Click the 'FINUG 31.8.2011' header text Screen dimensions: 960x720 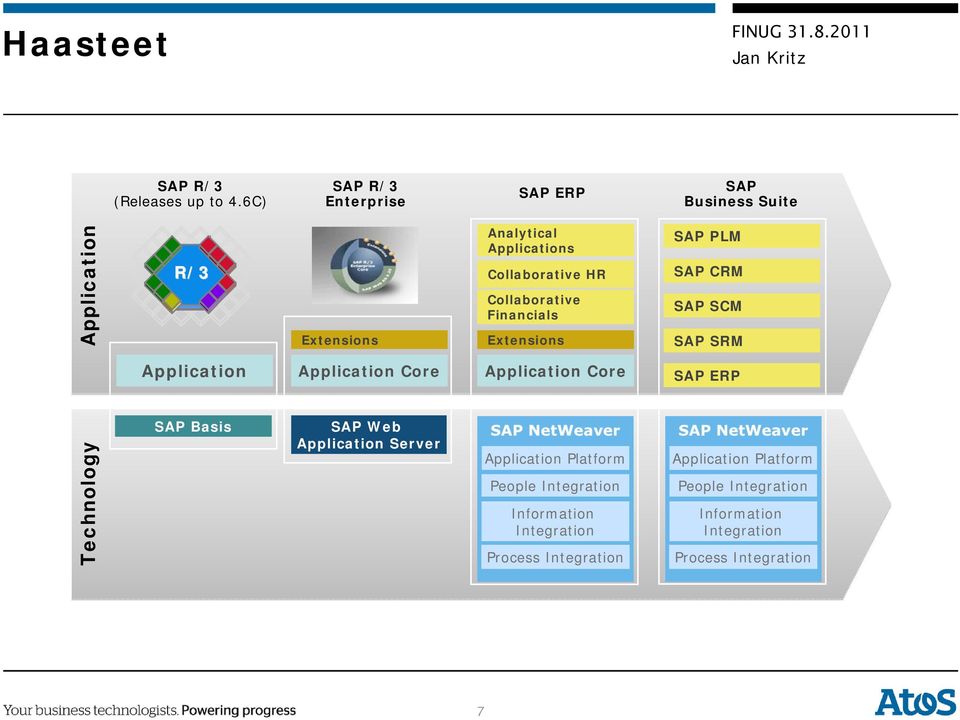point(801,32)
